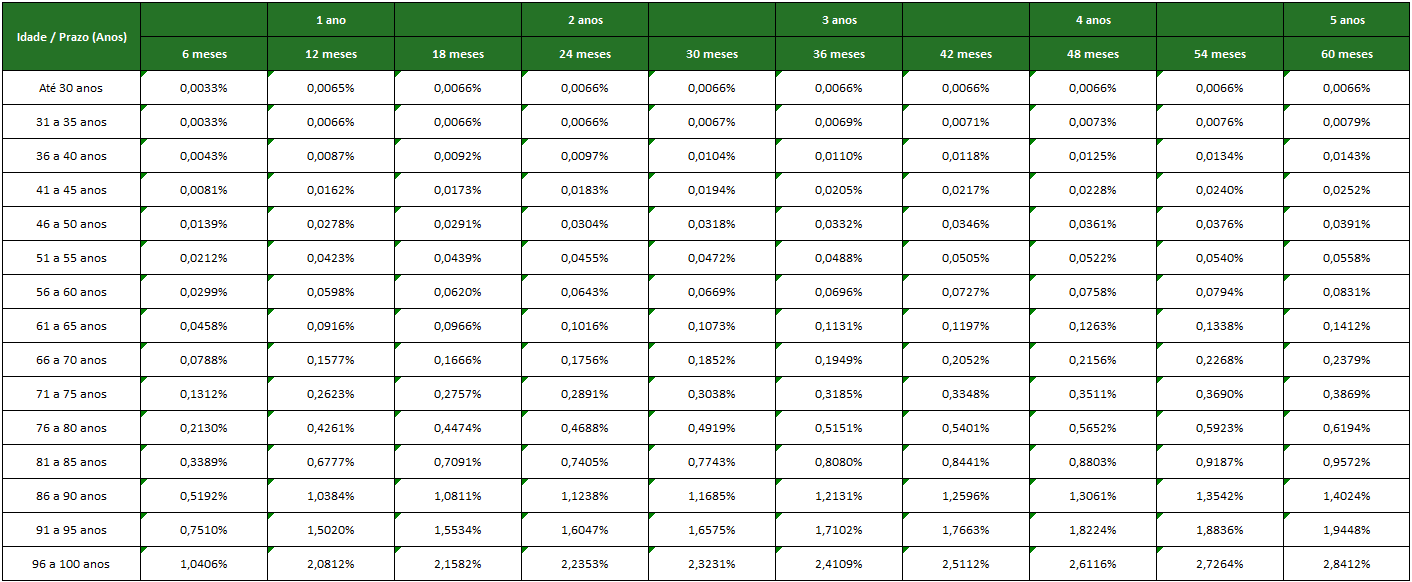
Task: Click the cell containing 0,0794%
Action: point(1220,292)
